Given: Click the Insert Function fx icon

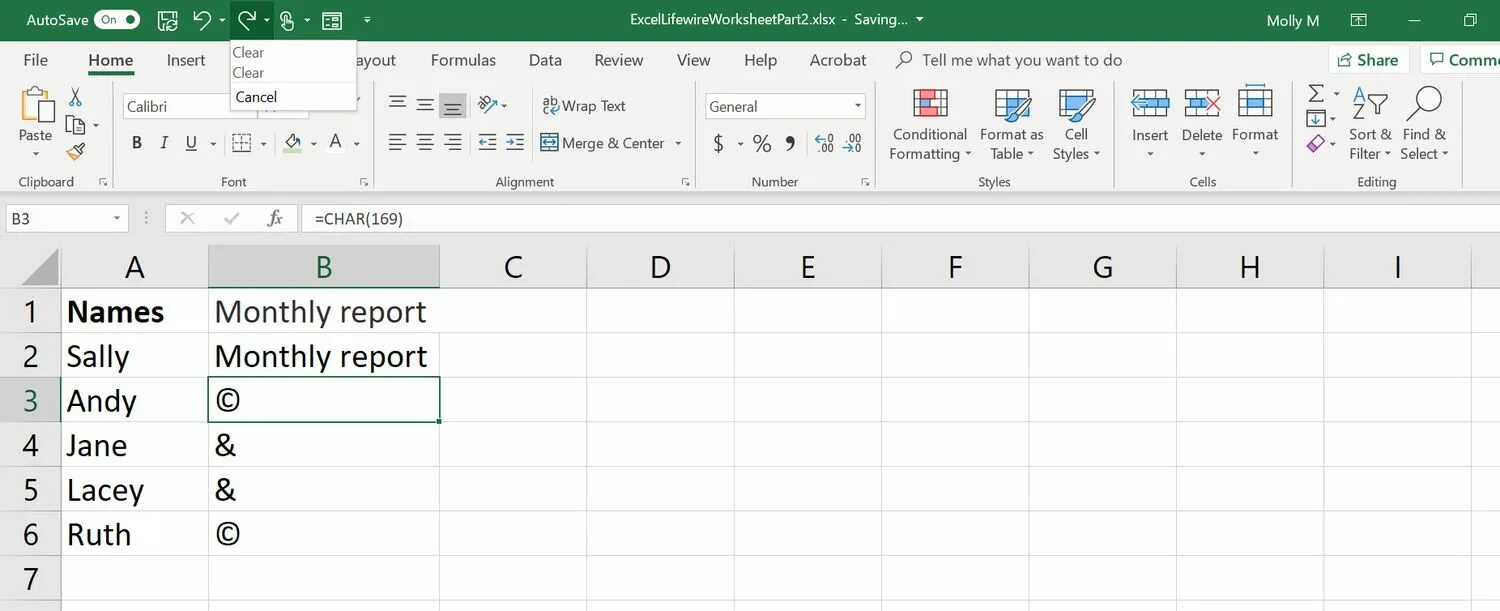Looking at the screenshot, I should click(x=275, y=218).
